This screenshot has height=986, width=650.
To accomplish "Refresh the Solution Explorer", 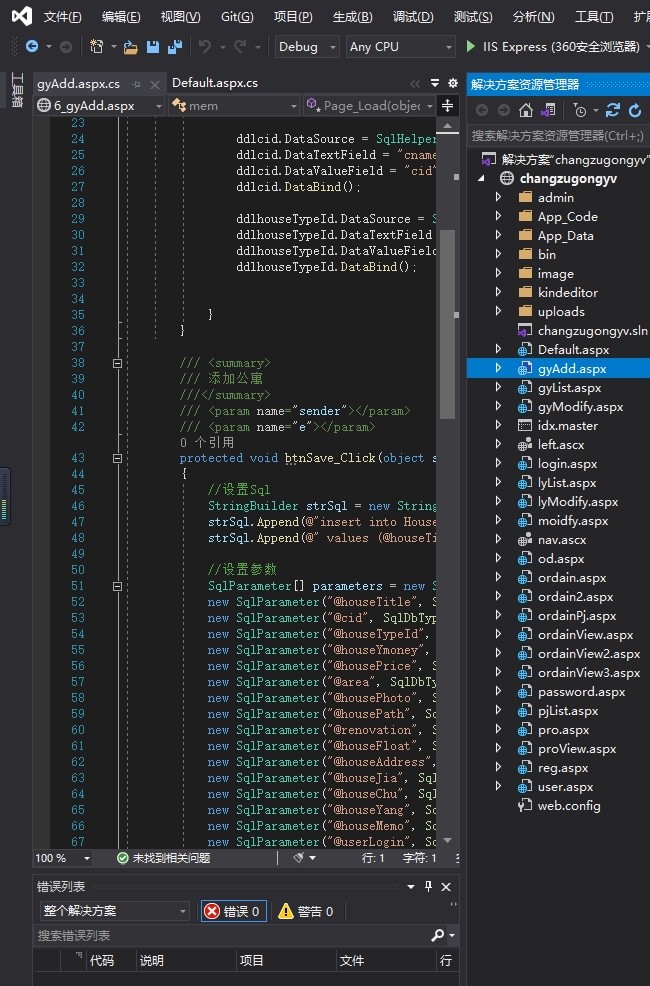I will (x=635, y=111).
